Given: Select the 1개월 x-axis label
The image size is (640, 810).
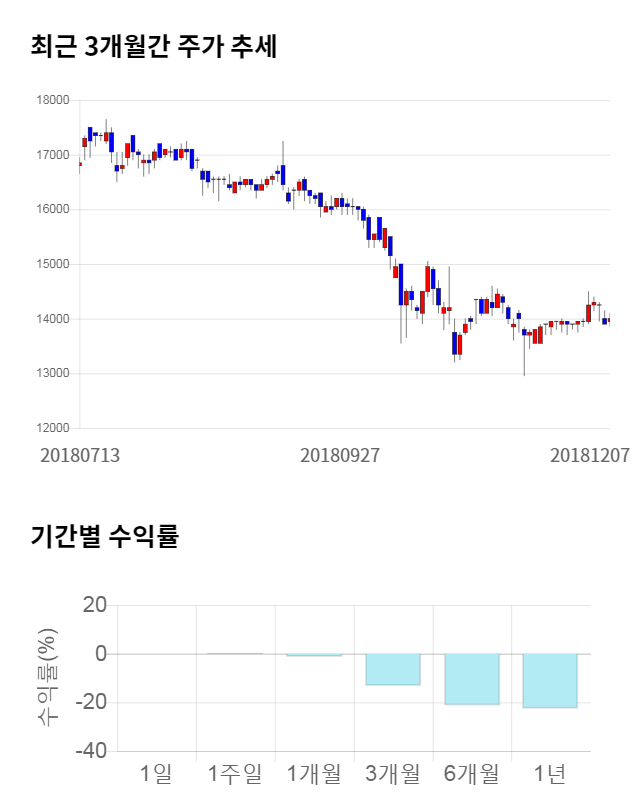Looking at the screenshot, I should tap(313, 773).
